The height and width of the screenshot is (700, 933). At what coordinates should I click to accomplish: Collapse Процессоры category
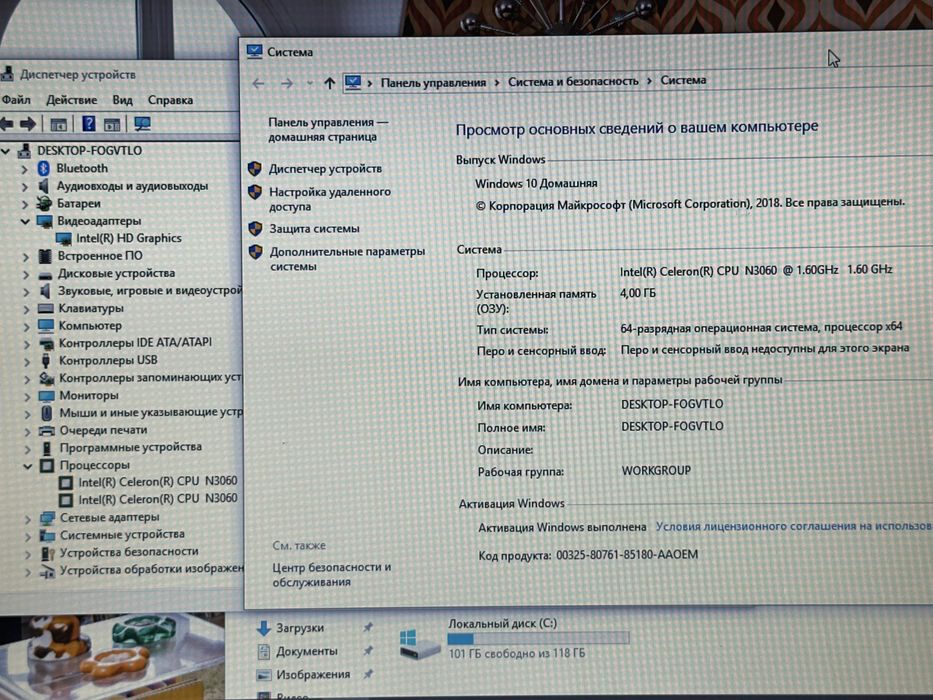(27, 466)
